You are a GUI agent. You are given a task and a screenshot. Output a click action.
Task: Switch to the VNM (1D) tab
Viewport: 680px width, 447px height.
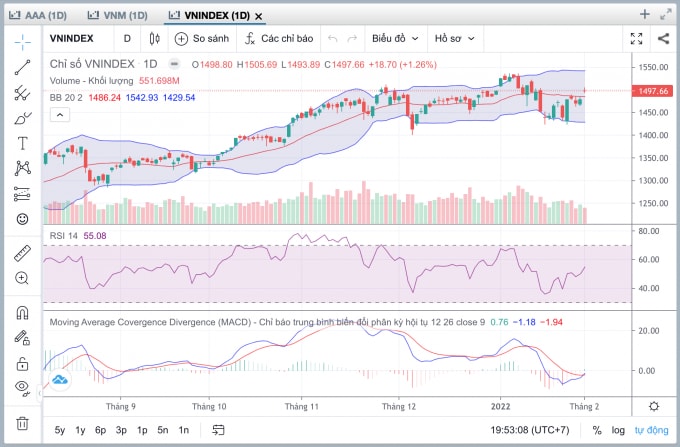(117, 16)
